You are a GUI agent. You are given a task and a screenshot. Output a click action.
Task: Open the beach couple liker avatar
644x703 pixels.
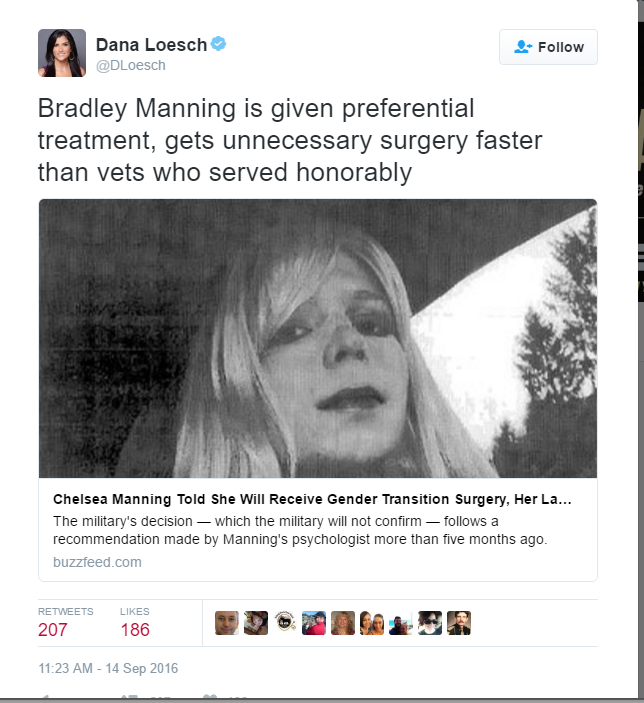pos(401,623)
